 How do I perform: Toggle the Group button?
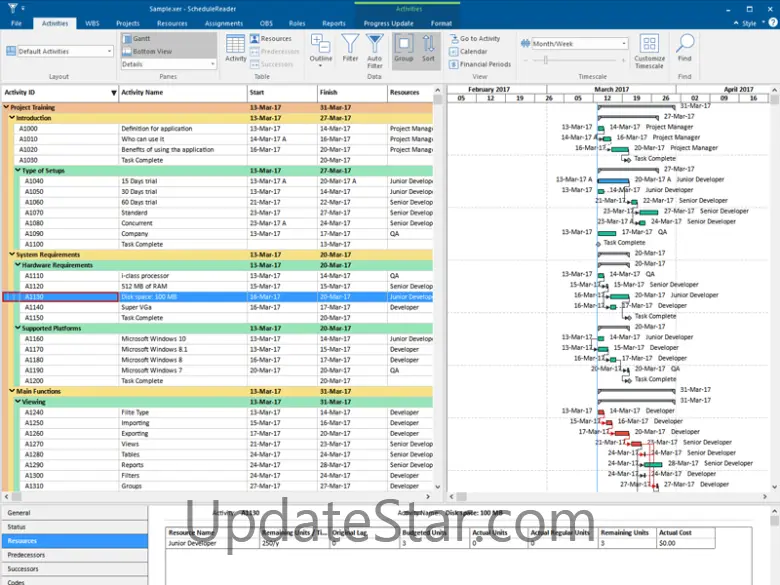tap(404, 49)
